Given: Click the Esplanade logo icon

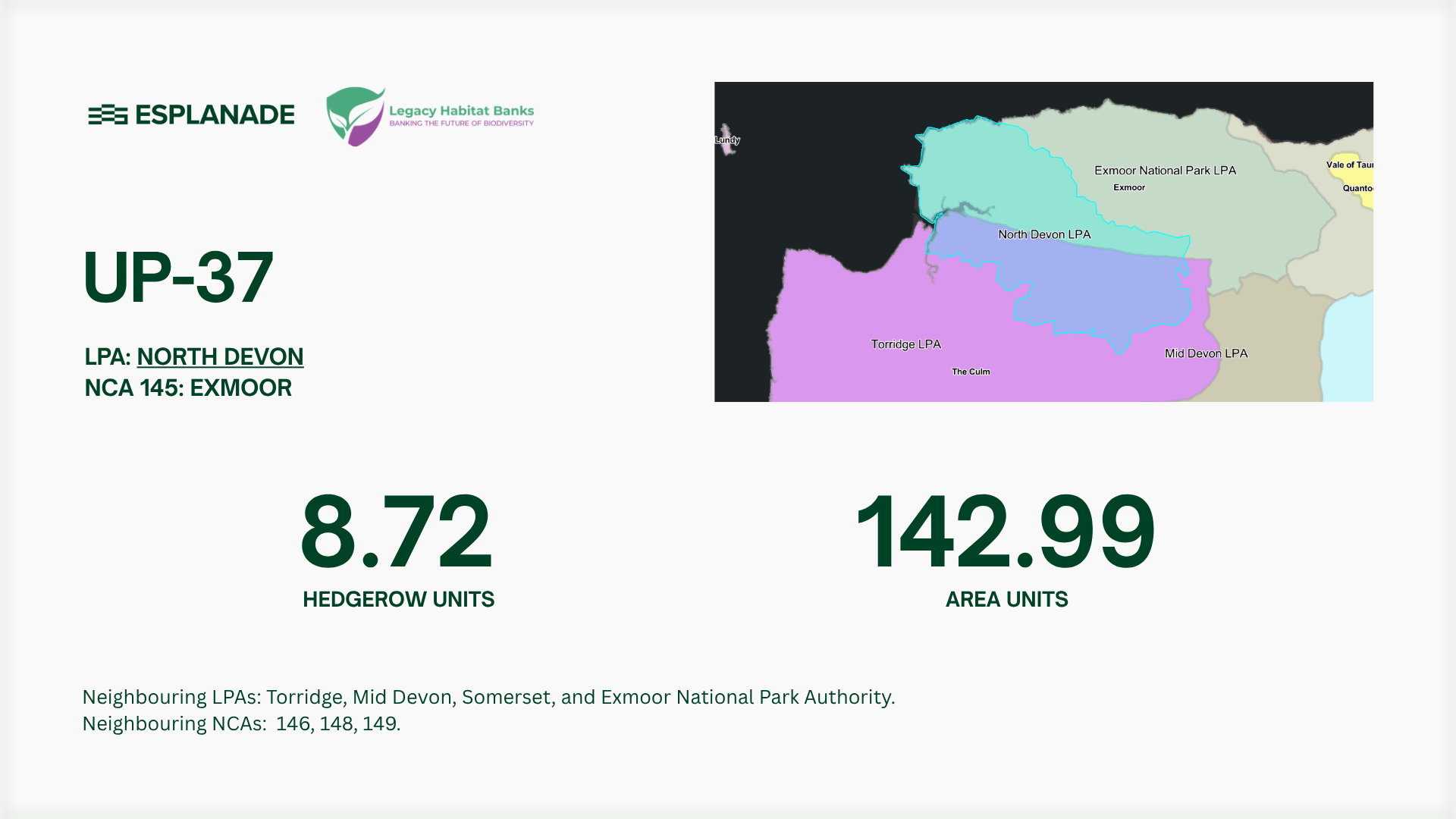Looking at the screenshot, I should [x=107, y=115].
